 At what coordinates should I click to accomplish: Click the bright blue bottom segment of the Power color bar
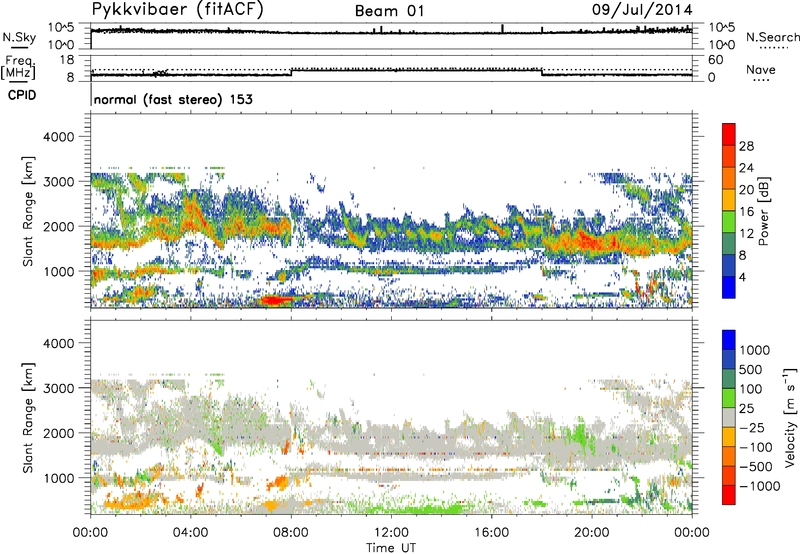tap(729, 287)
